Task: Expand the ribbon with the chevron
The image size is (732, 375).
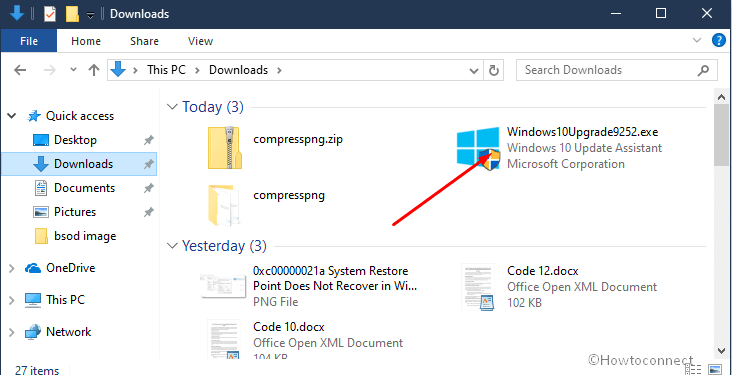Action: (x=697, y=40)
